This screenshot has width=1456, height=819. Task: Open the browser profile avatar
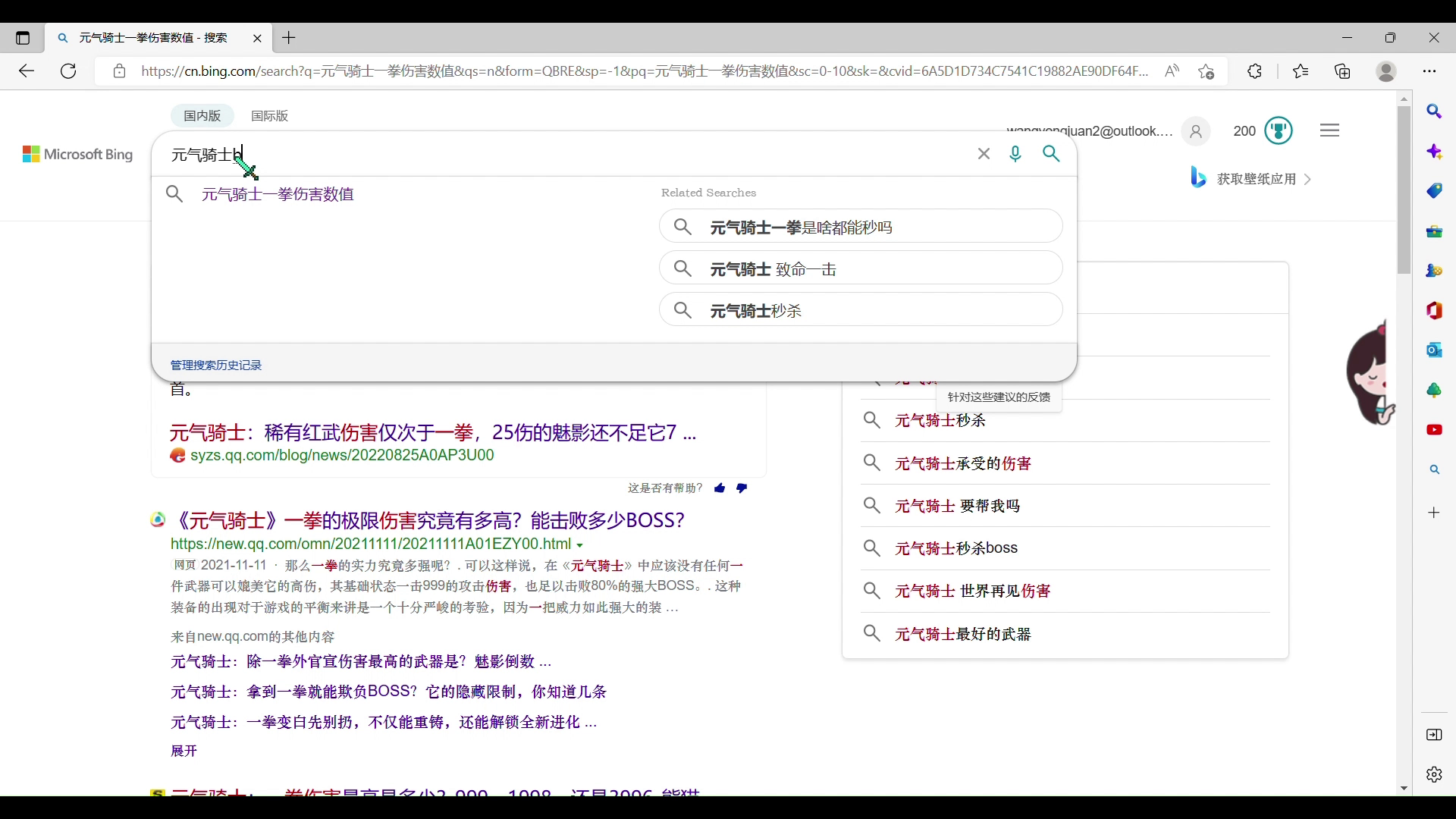coord(1386,71)
